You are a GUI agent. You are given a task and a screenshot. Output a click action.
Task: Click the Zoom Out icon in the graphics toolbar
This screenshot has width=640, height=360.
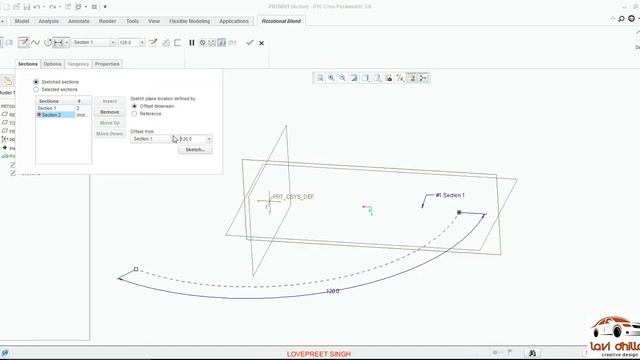point(342,78)
